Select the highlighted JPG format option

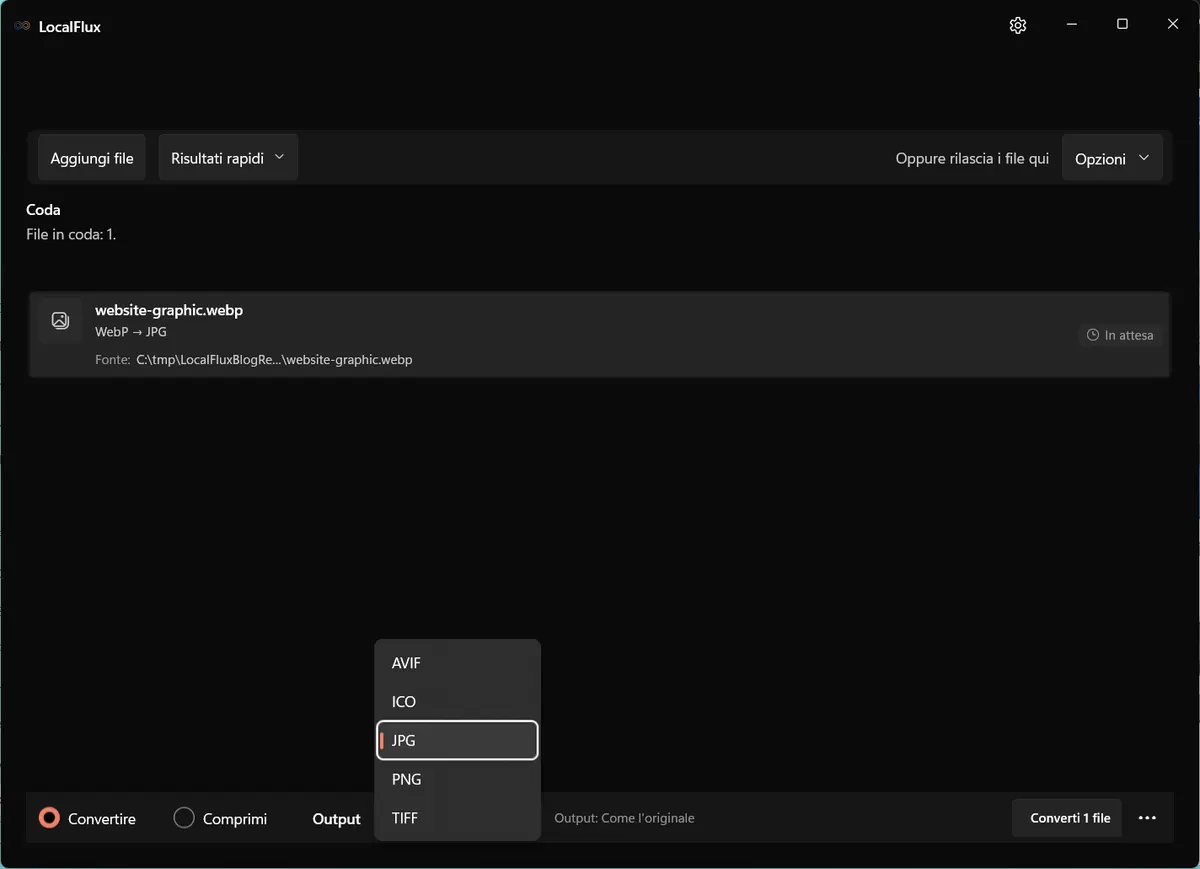tap(457, 741)
